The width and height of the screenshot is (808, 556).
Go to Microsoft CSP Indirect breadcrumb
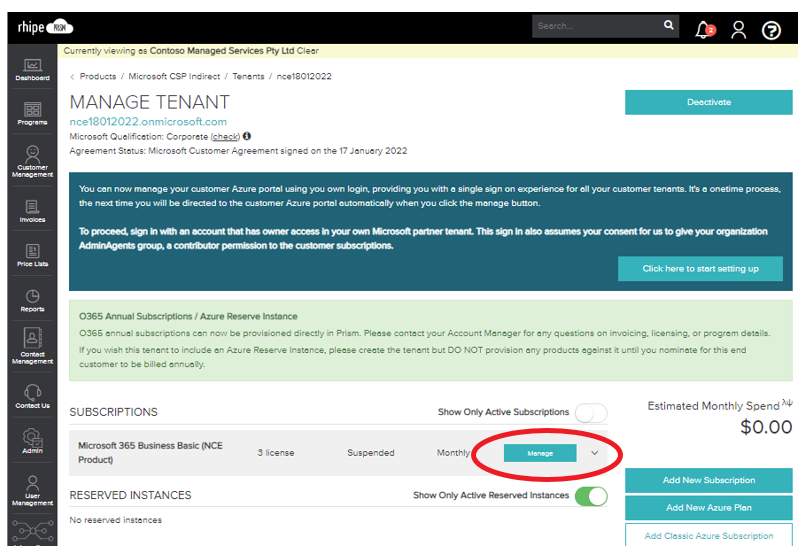(x=174, y=76)
